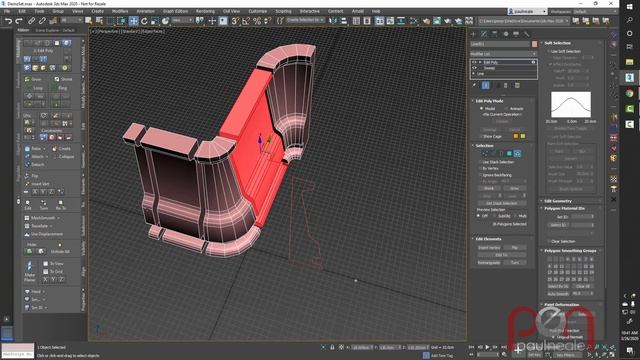Toggle the selection lock icon in status bar
Image resolution: width=640 pixels, height=360 pixels.
pyautogui.click(x=332, y=347)
